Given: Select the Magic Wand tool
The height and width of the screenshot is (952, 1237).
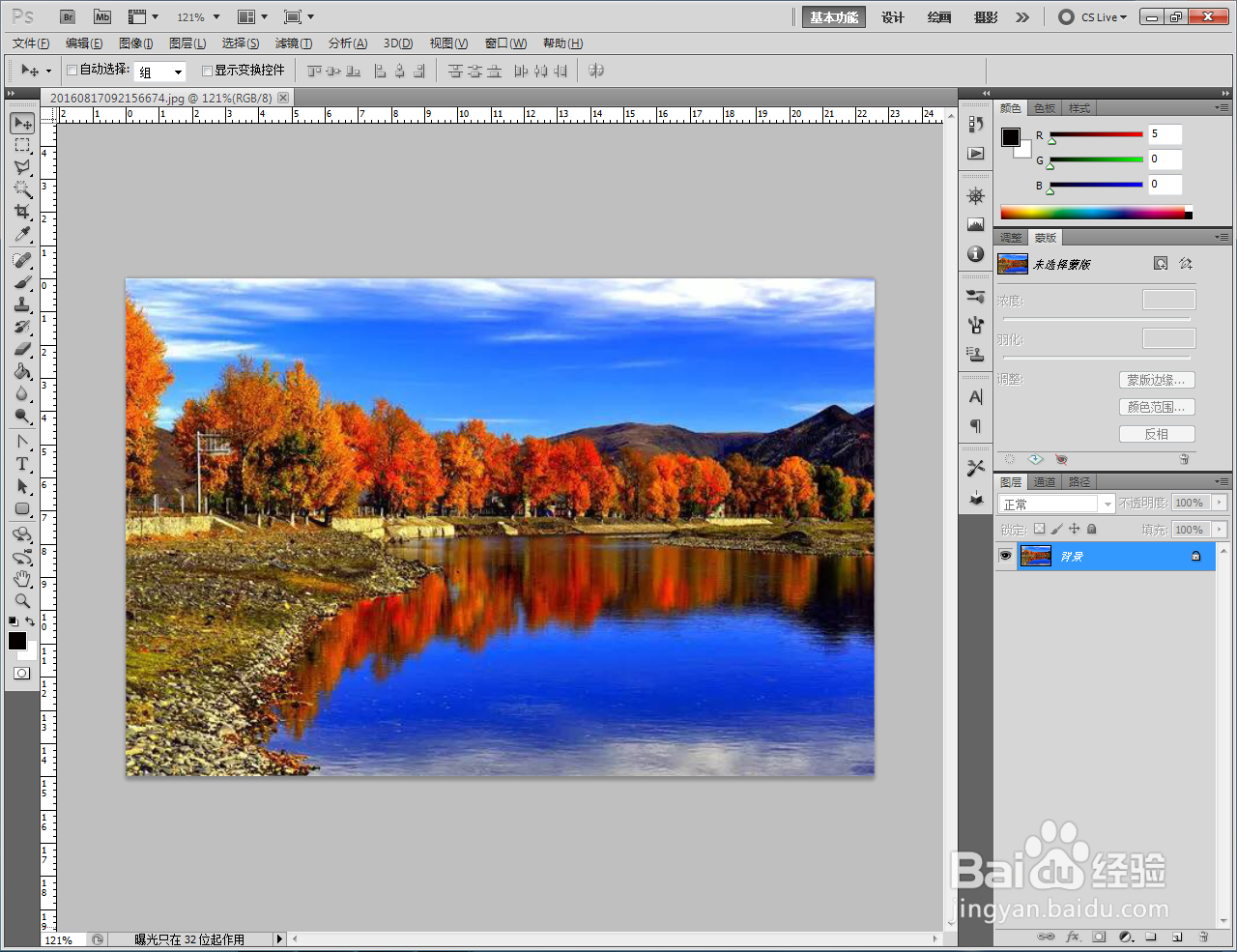Looking at the screenshot, I should coord(22,189).
